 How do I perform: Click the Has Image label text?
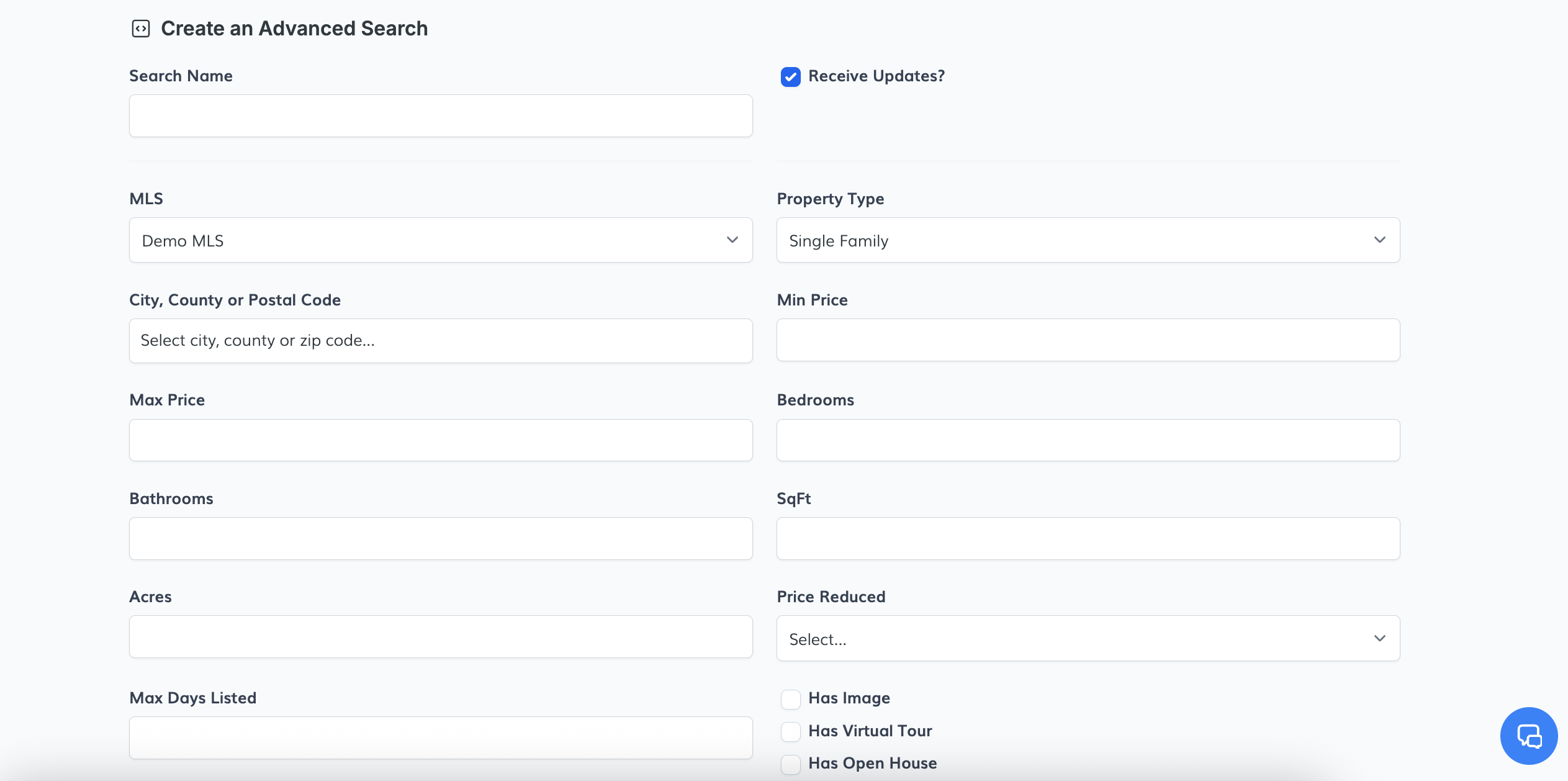849,698
